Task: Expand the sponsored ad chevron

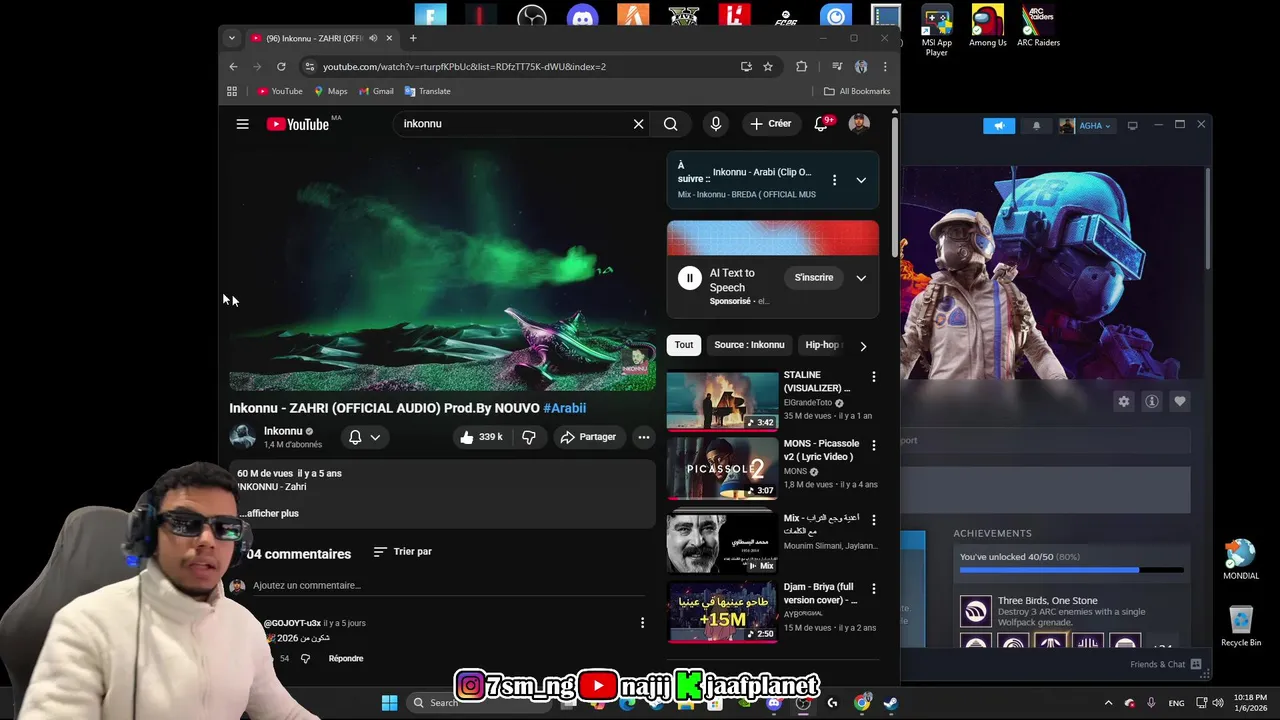Action: [x=861, y=278]
